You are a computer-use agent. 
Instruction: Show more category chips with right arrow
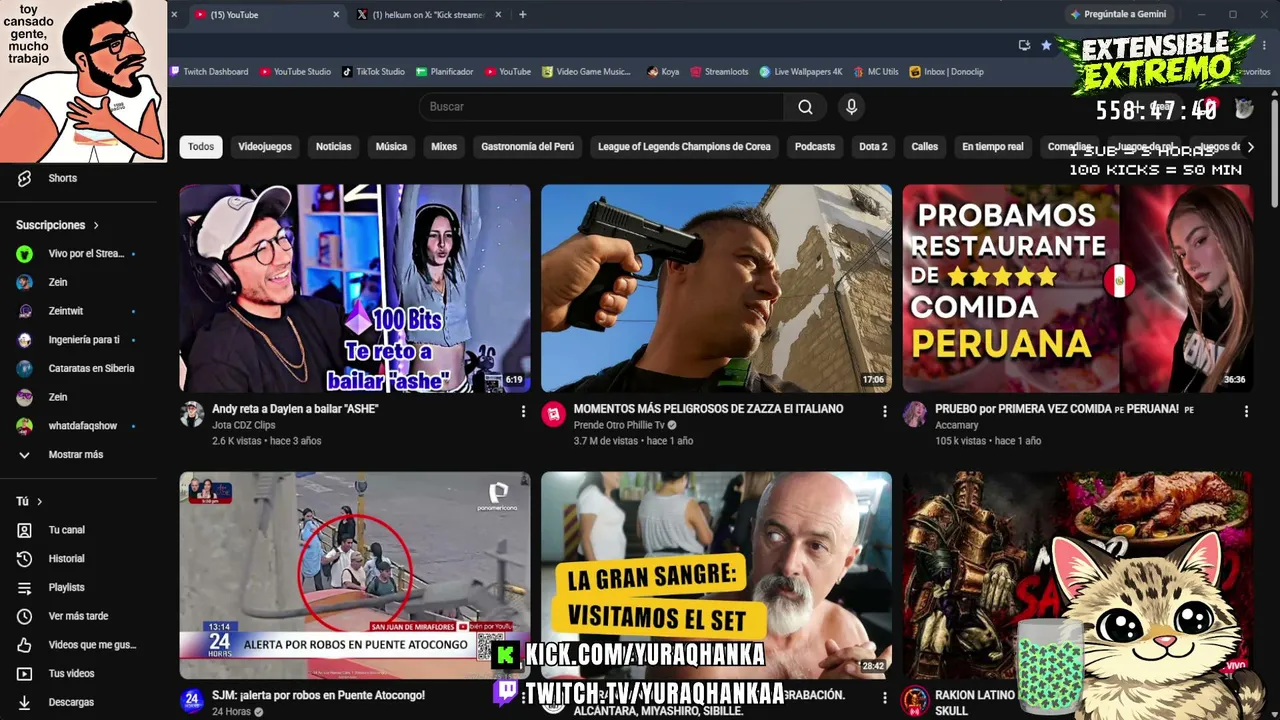click(1250, 147)
